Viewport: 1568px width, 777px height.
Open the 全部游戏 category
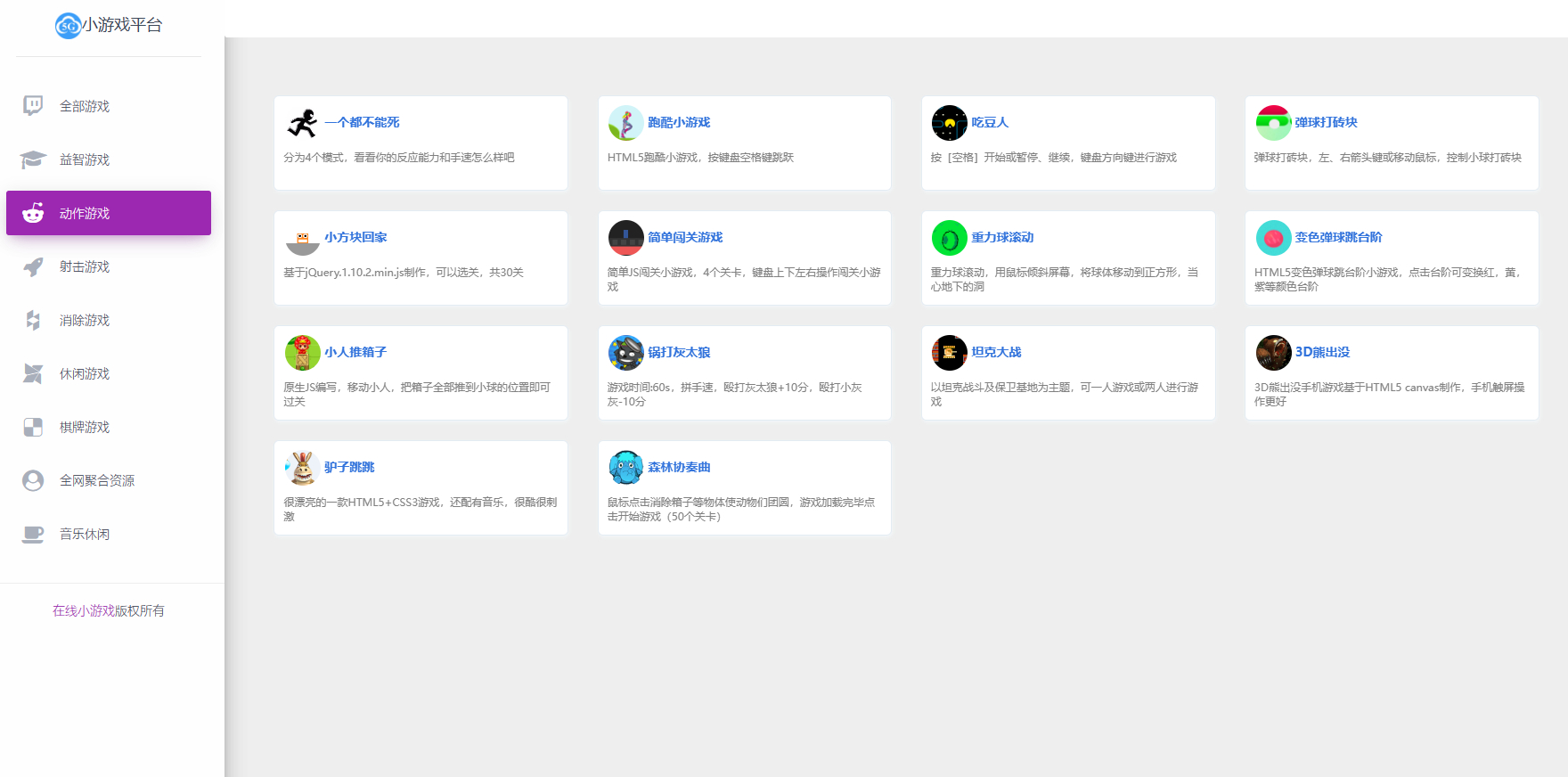point(109,106)
